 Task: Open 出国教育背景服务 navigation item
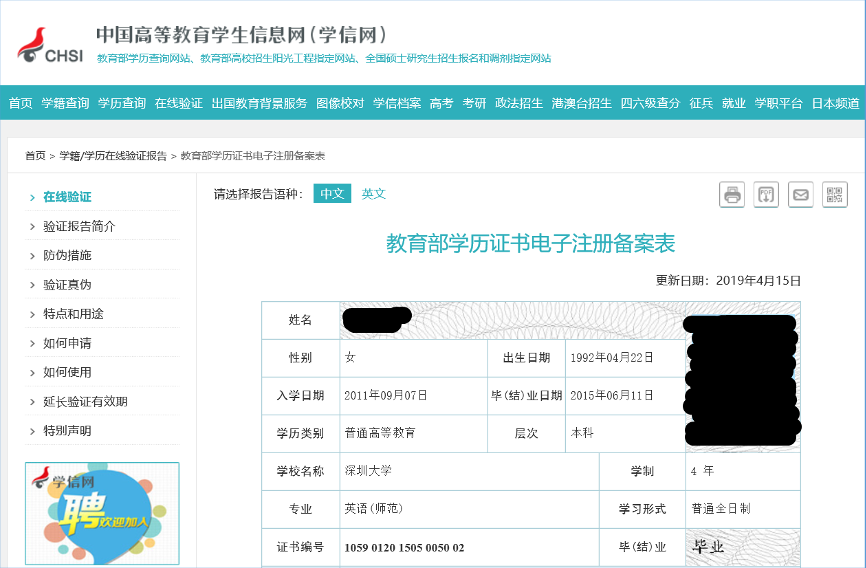tap(259, 103)
